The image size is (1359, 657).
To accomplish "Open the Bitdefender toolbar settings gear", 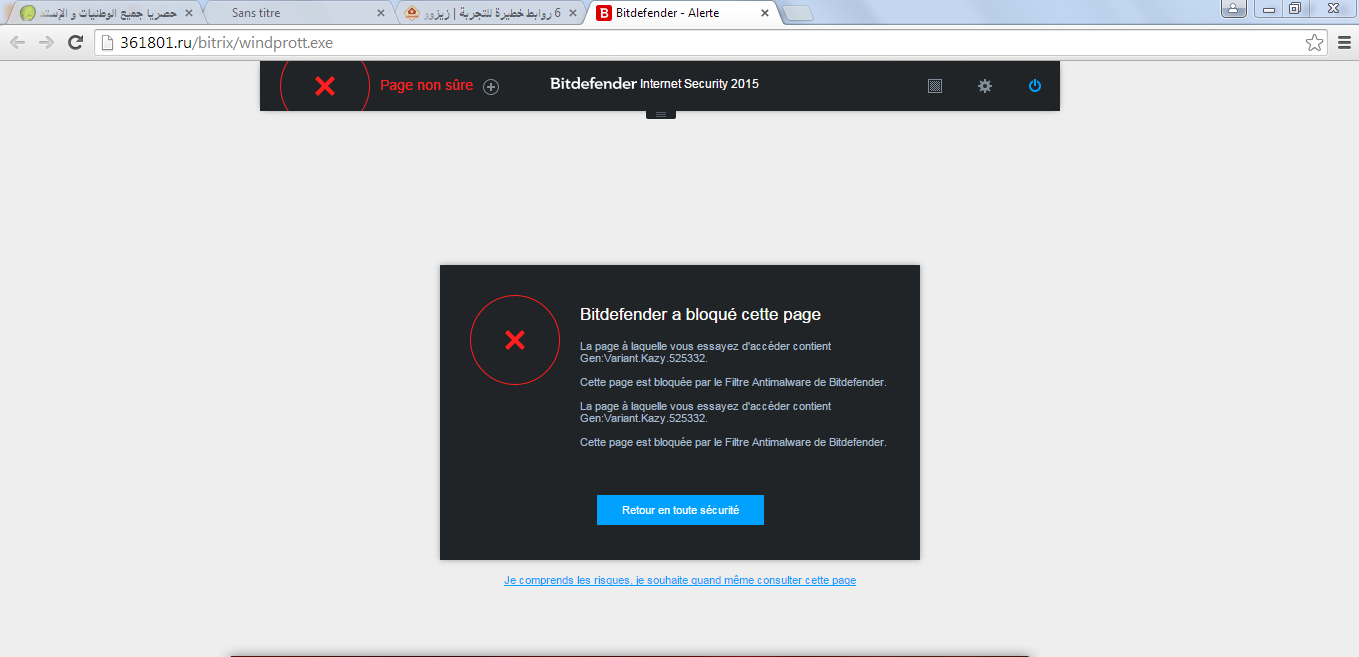I will (985, 86).
